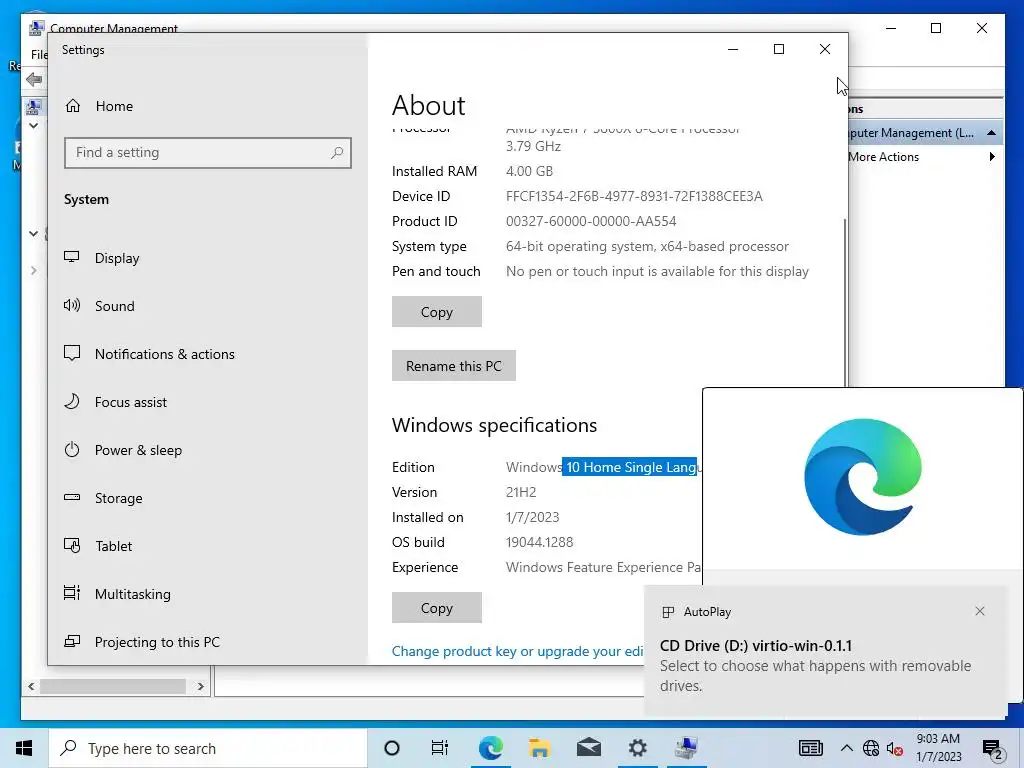
Task: Click the Installed RAM value 4.00 GB
Action: click(530, 171)
